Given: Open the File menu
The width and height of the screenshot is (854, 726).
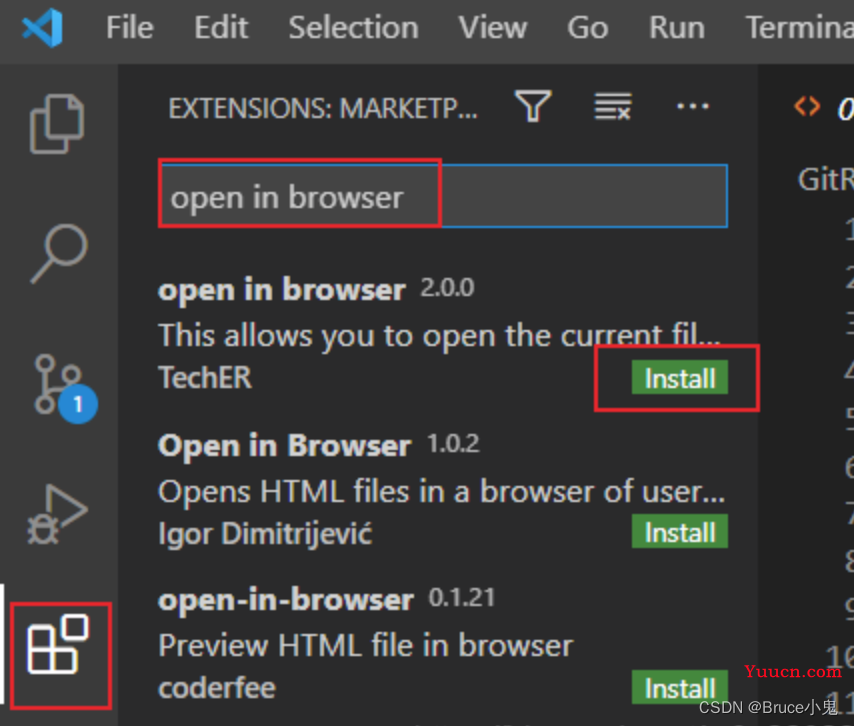Looking at the screenshot, I should [130, 27].
